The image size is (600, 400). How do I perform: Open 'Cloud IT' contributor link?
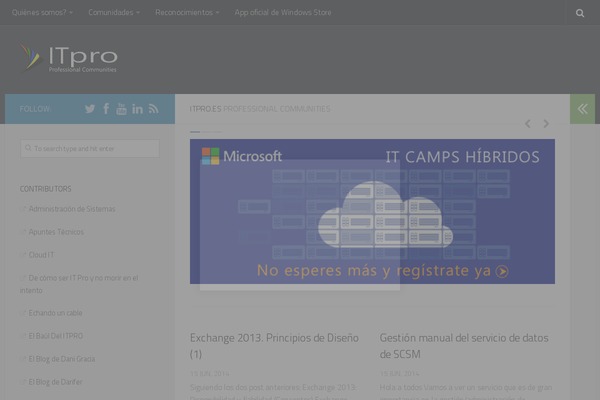pyautogui.click(x=41, y=255)
